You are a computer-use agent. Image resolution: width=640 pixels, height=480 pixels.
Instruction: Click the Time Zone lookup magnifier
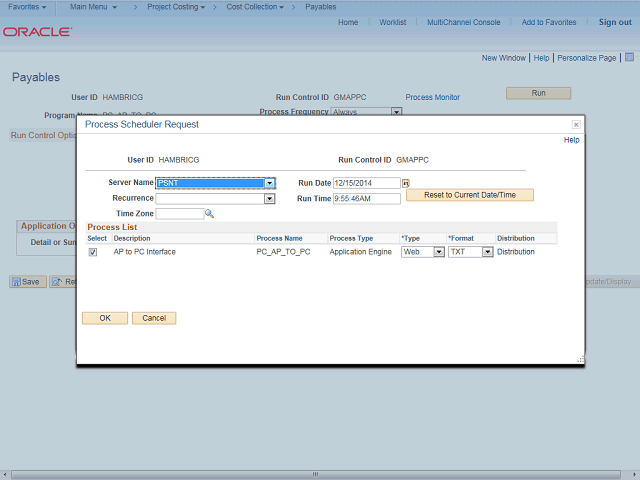210,213
